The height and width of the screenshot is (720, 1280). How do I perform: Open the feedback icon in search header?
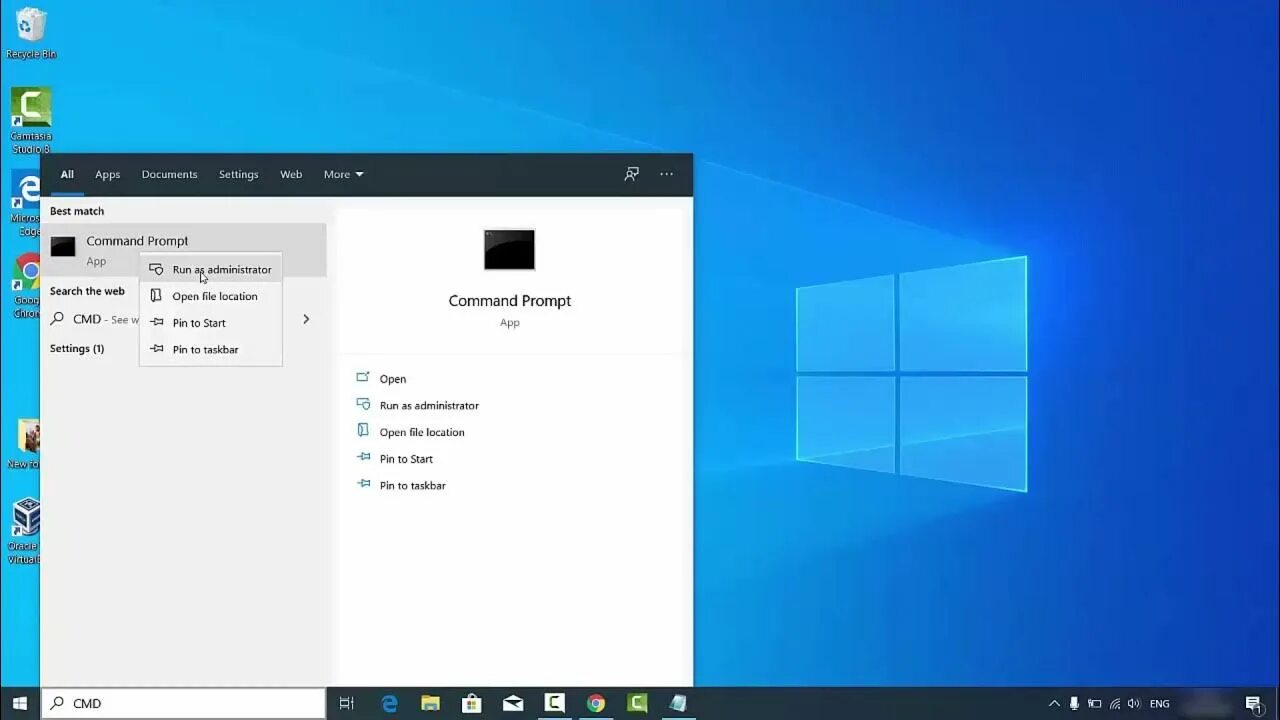pos(631,174)
